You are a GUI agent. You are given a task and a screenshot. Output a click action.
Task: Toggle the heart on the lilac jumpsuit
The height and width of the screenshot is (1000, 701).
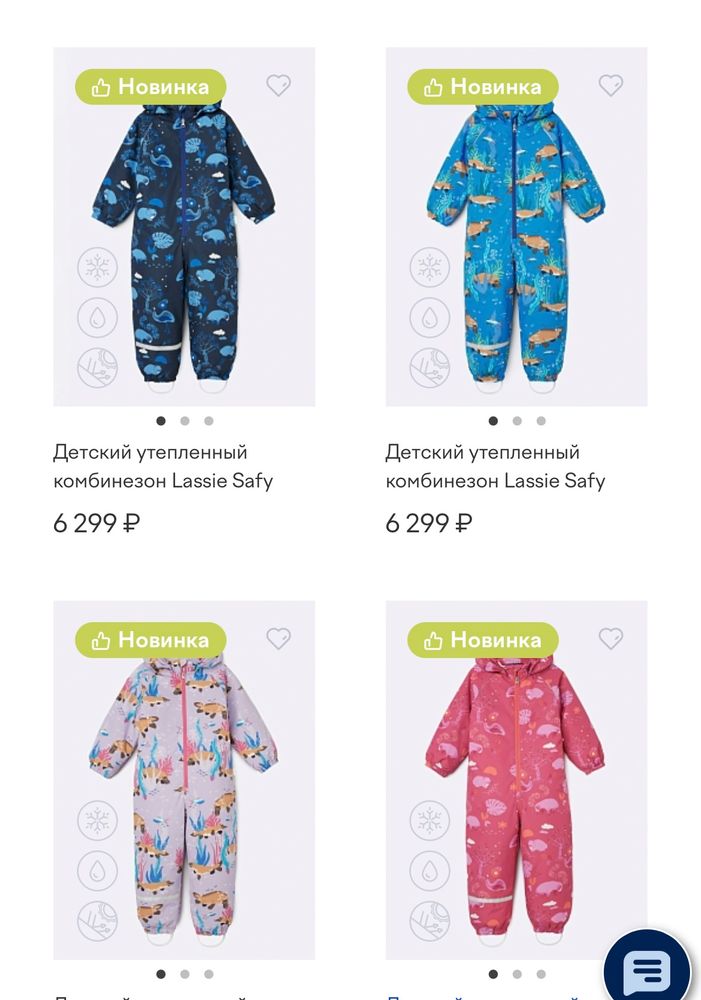click(278, 638)
